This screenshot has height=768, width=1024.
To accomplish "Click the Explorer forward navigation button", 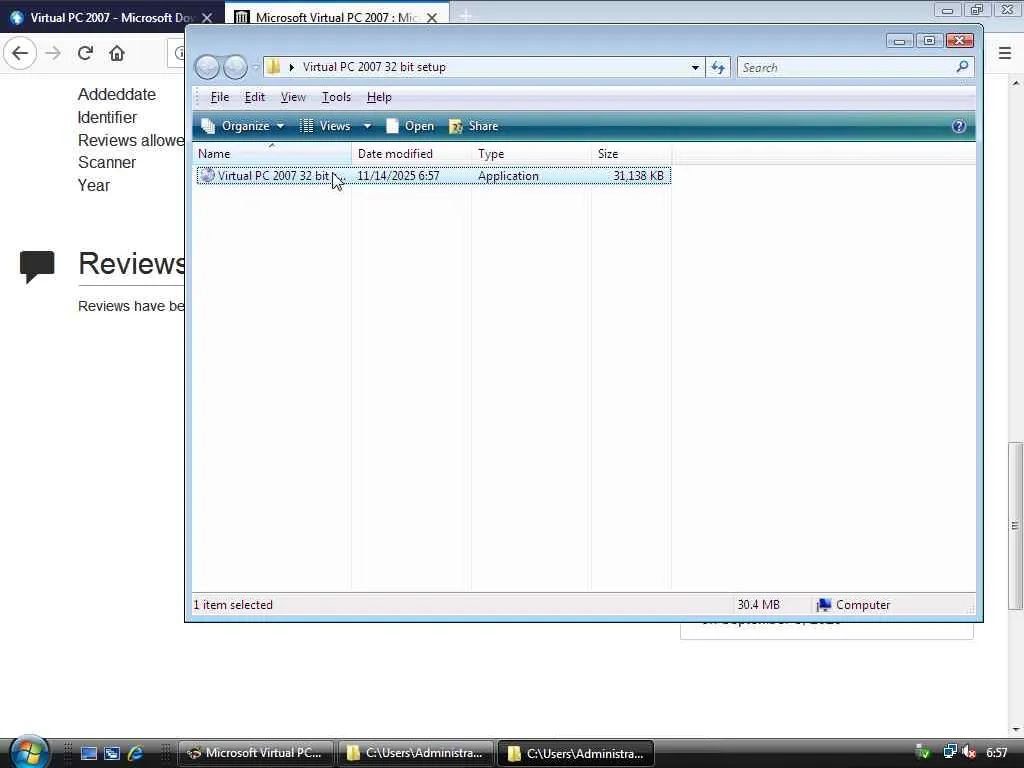I will 235,67.
